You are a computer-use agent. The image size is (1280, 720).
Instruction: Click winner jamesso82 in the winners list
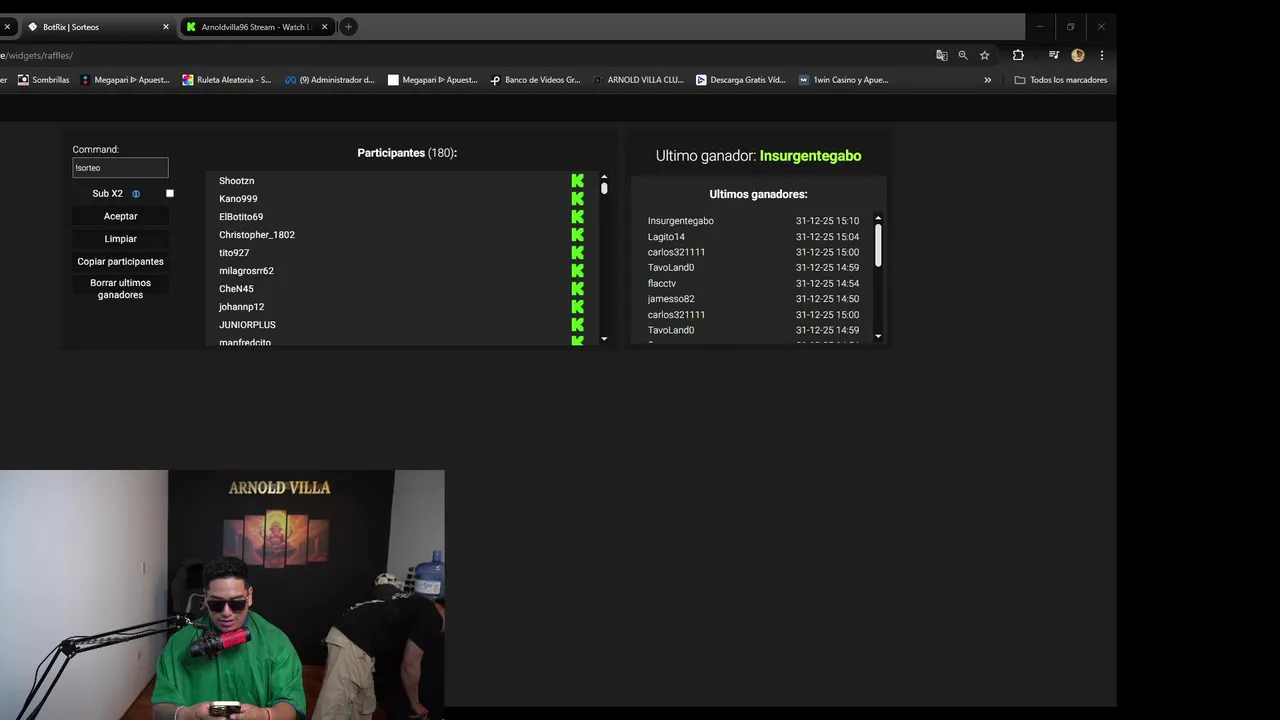click(671, 299)
